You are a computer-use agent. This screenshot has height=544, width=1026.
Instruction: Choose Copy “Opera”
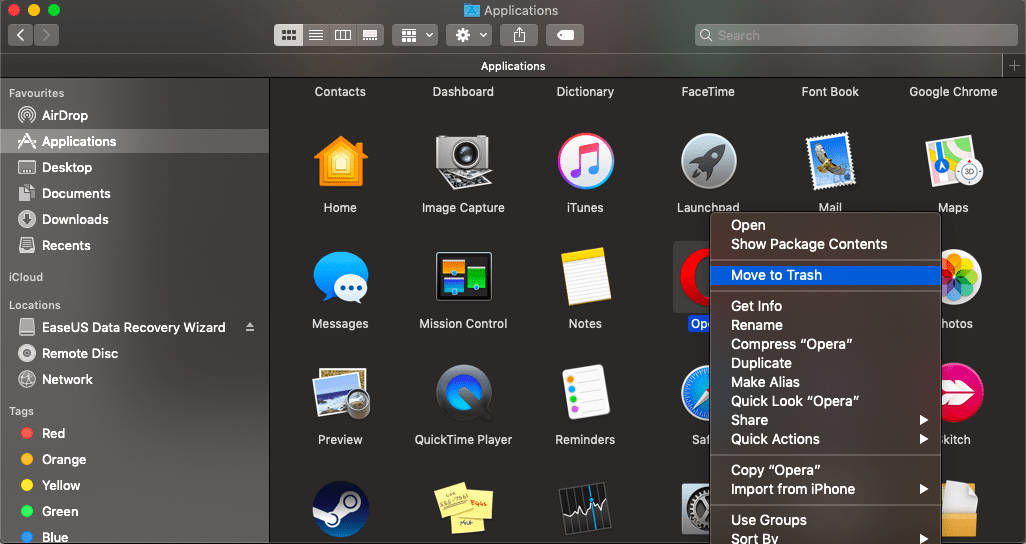coord(825,470)
